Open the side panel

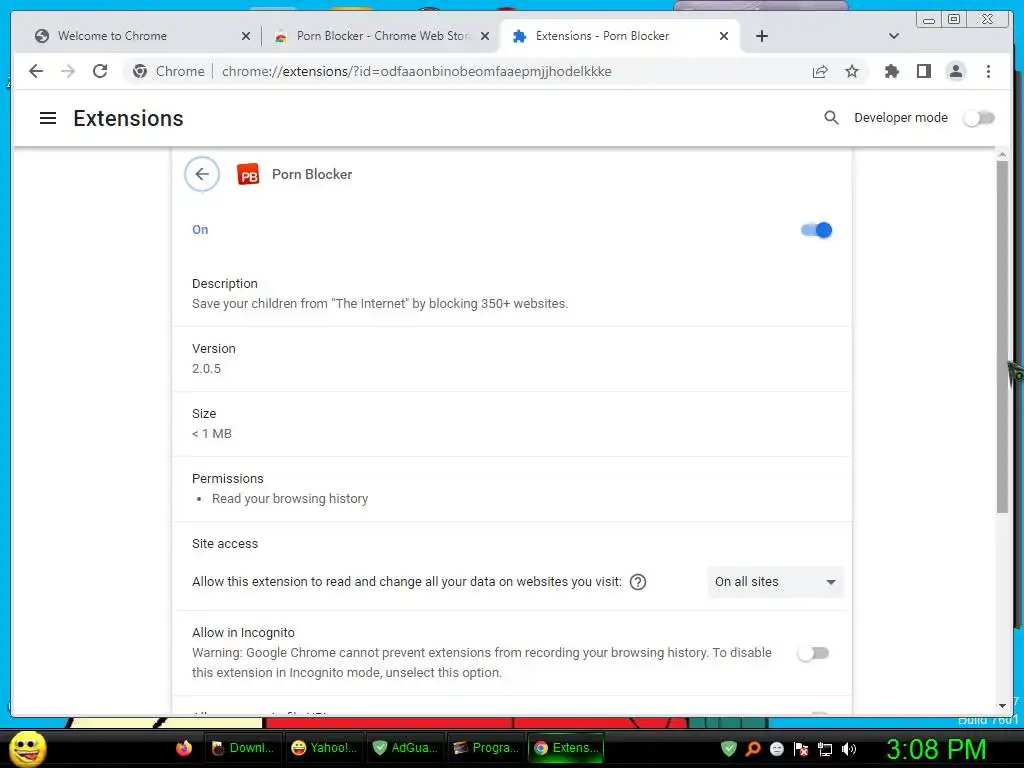click(923, 71)
